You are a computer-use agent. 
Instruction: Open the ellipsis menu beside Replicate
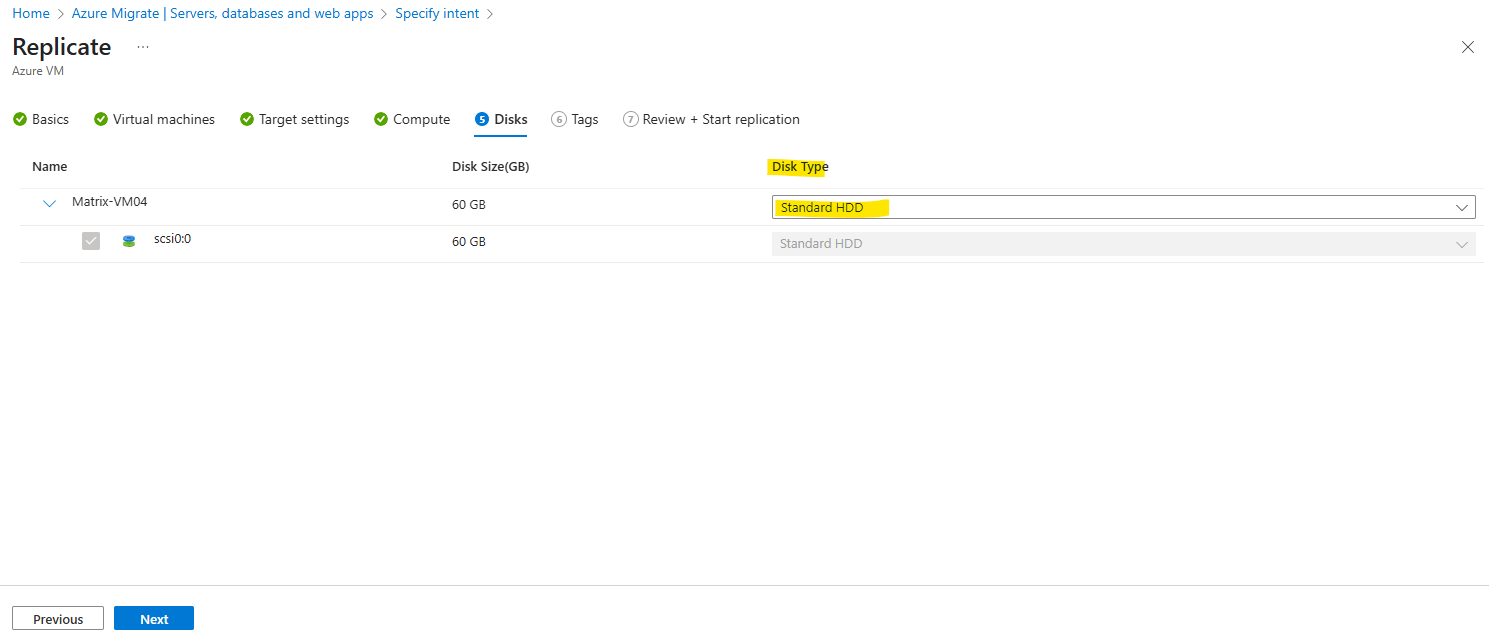pyautogui.click(x=143, y=47)
